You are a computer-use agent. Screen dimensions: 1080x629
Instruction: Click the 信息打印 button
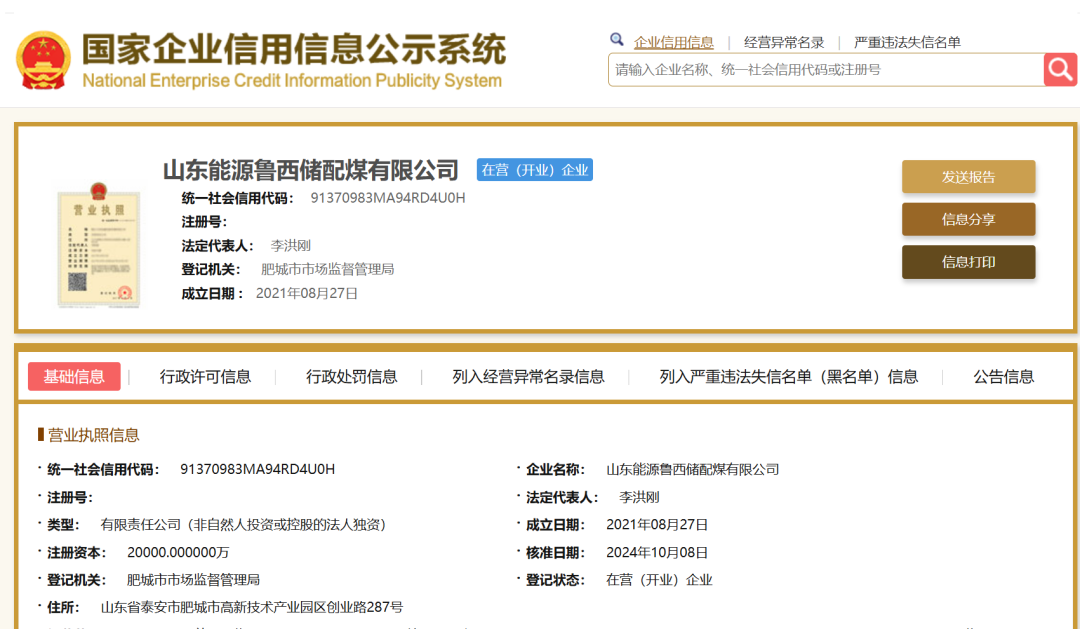968,262
